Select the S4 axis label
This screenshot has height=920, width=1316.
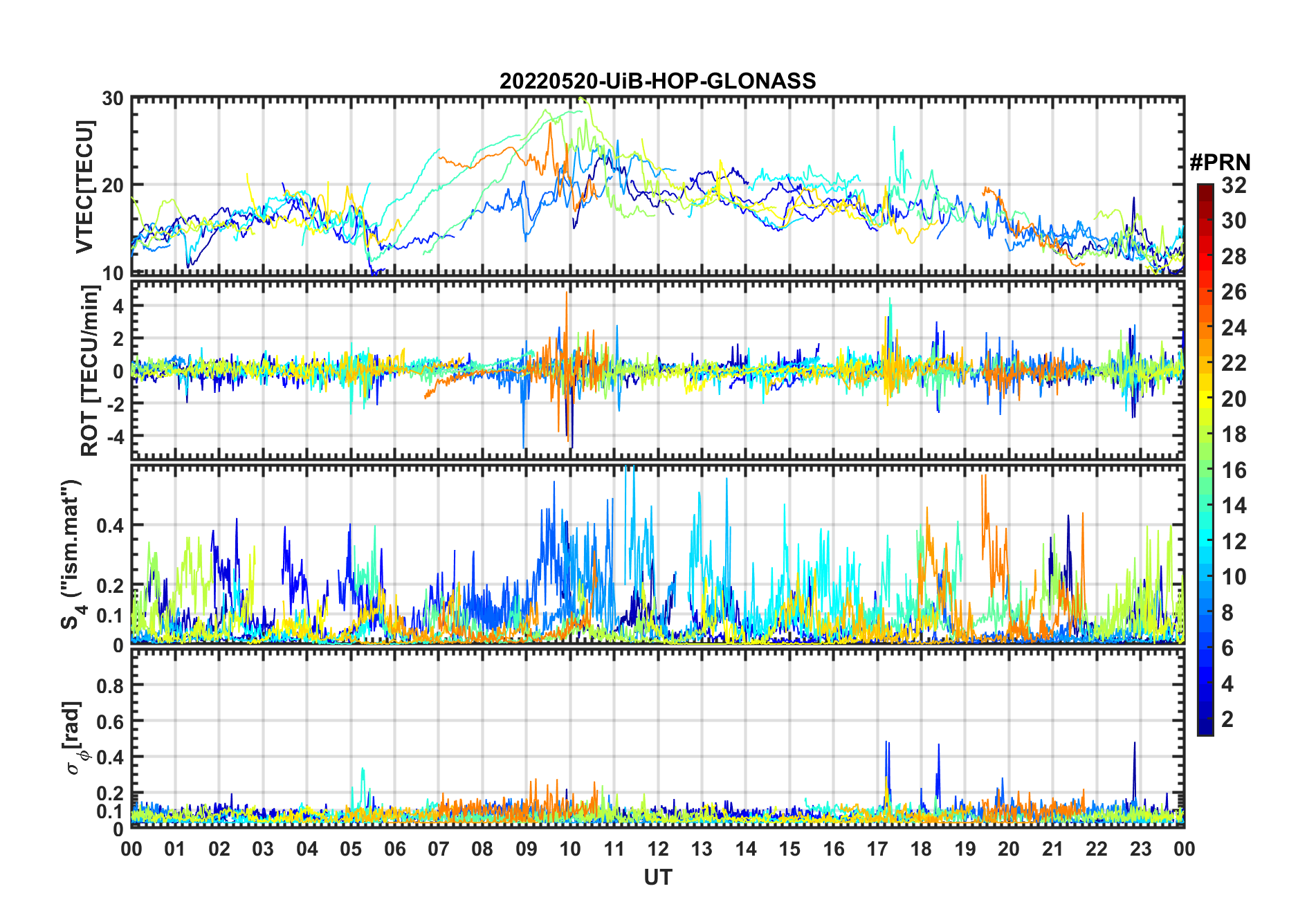point(71,555)
